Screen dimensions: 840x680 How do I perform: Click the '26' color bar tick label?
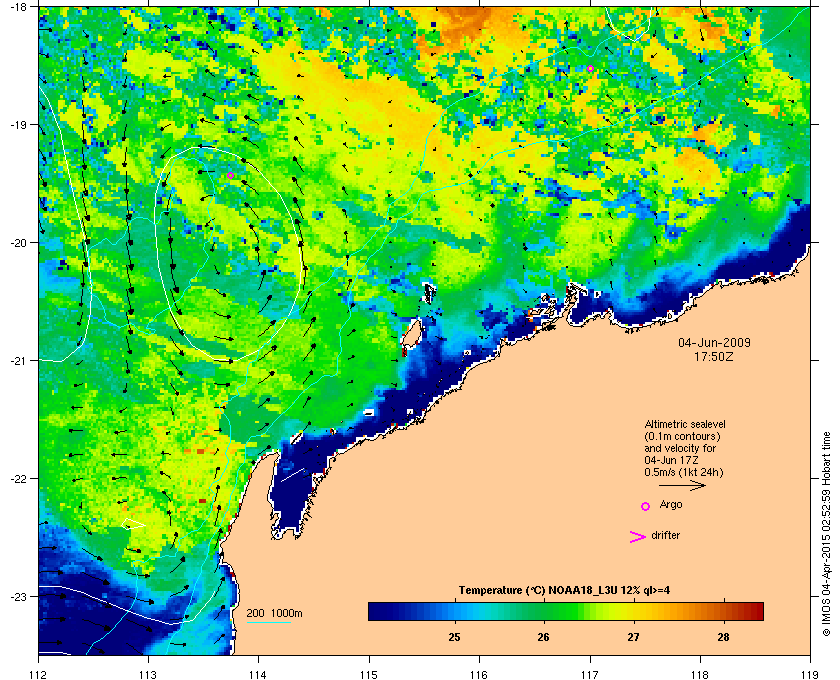[543, 637]
